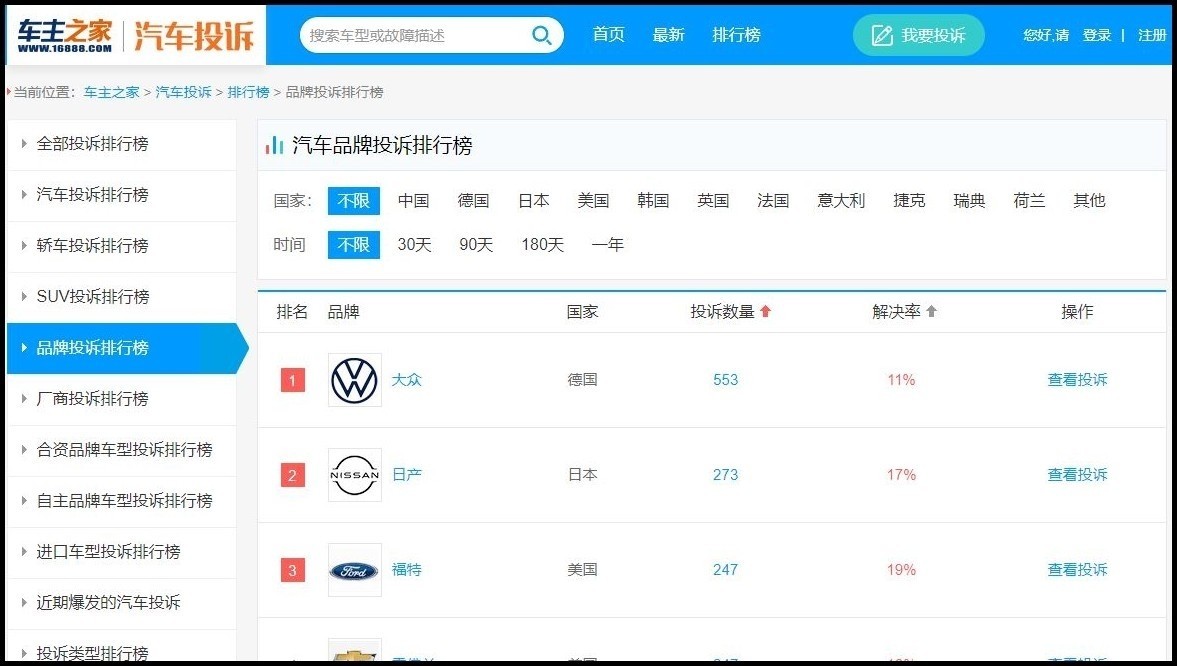Click the pencil icon in 我要投诉

(x=882, y=35)
